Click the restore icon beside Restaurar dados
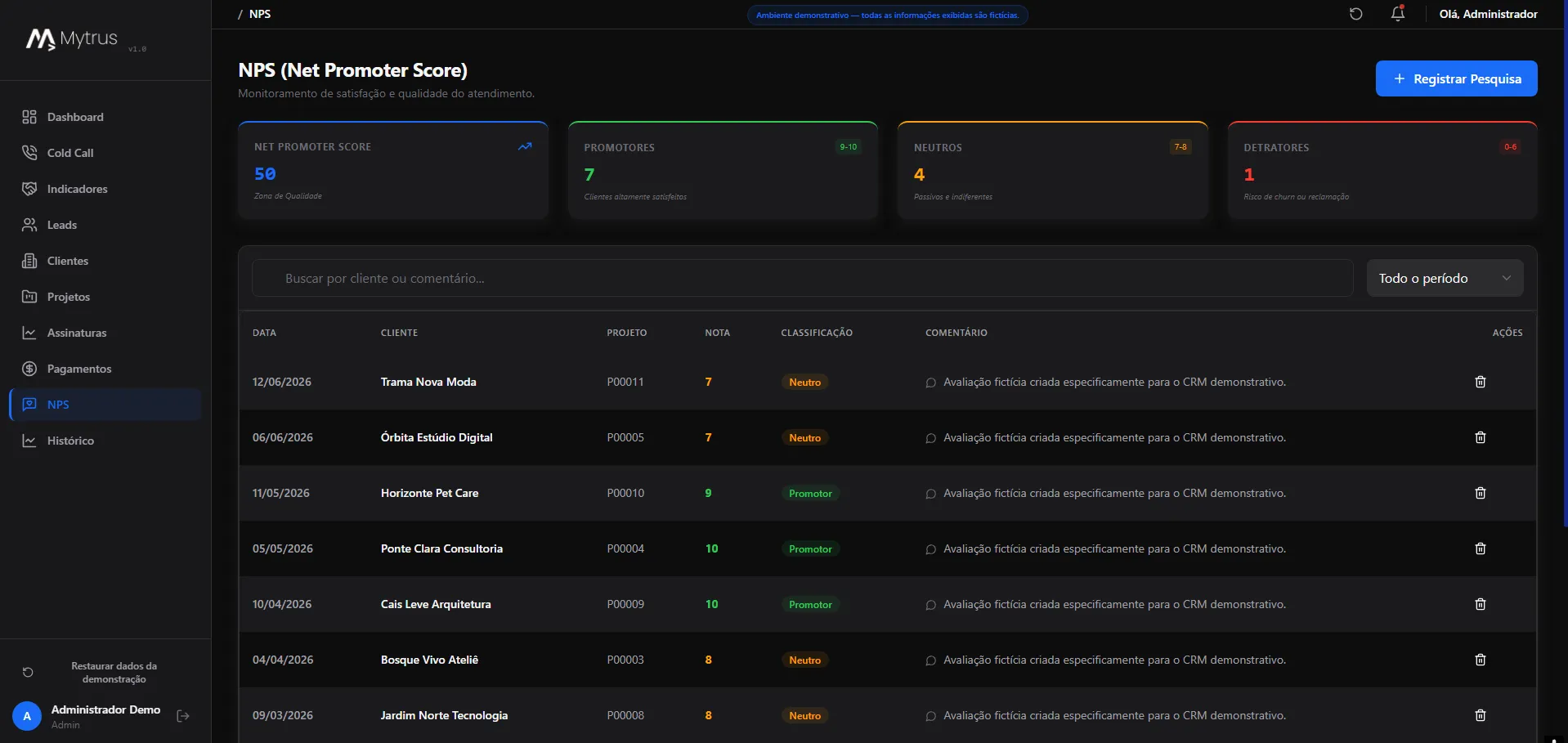Image resolution: width=1568 pixels, height=743 pixels. (28, 672)
